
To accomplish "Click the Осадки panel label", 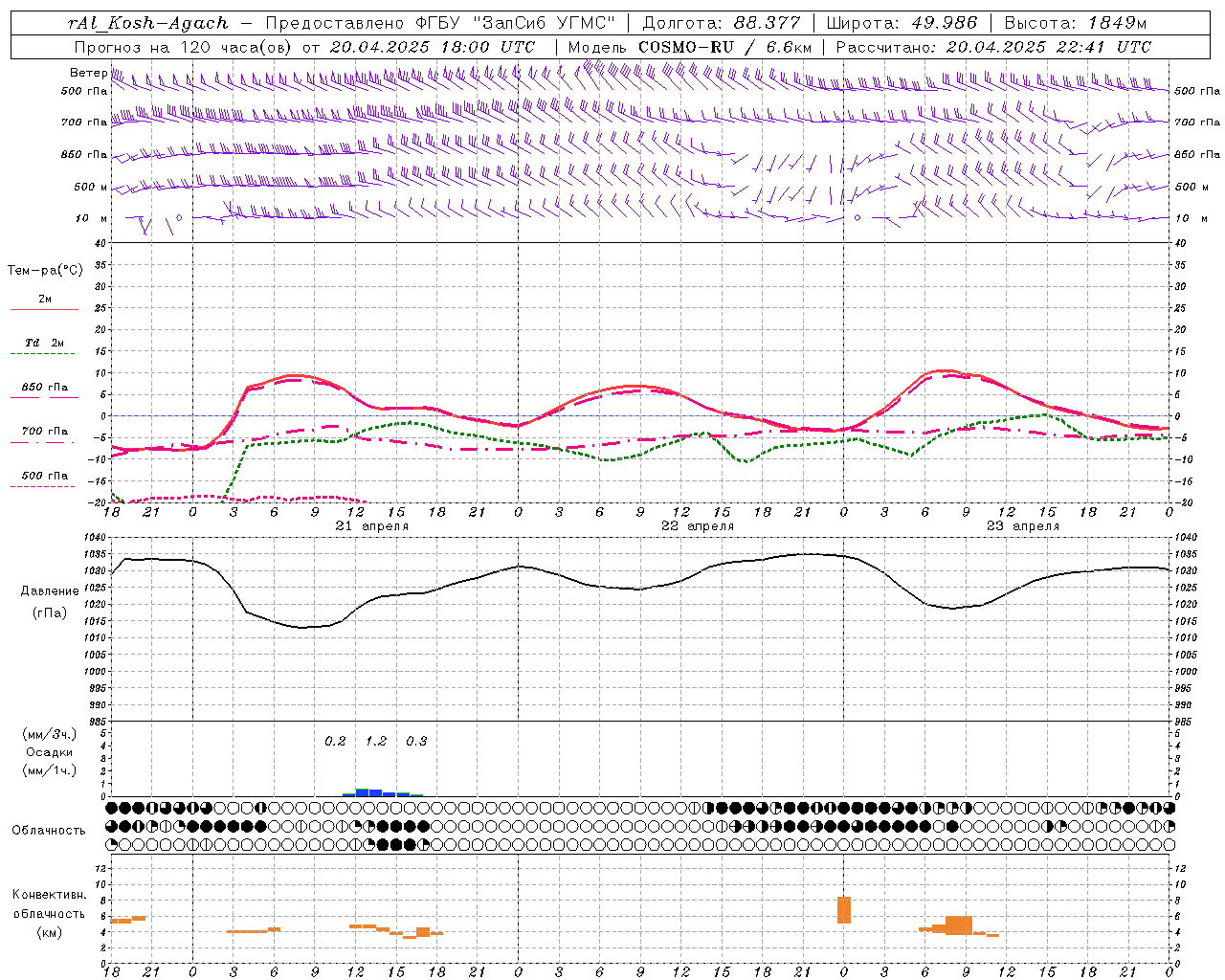I will pos(49,752).
